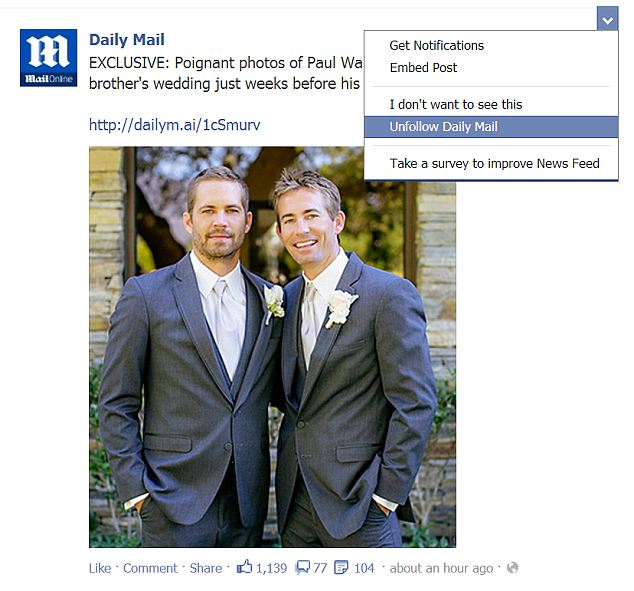The width and height of the screenshot is (634, 591).
Task: Collapse the post options chevron dropdown
Action: 607,20
